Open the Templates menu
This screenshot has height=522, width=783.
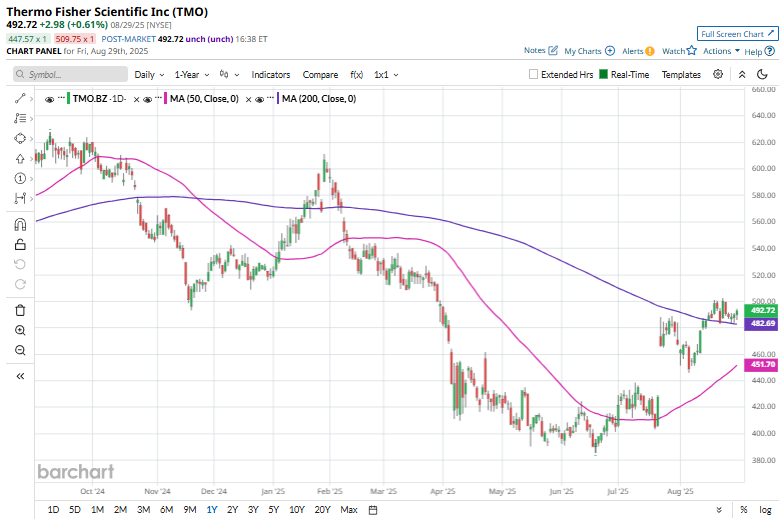681,74
